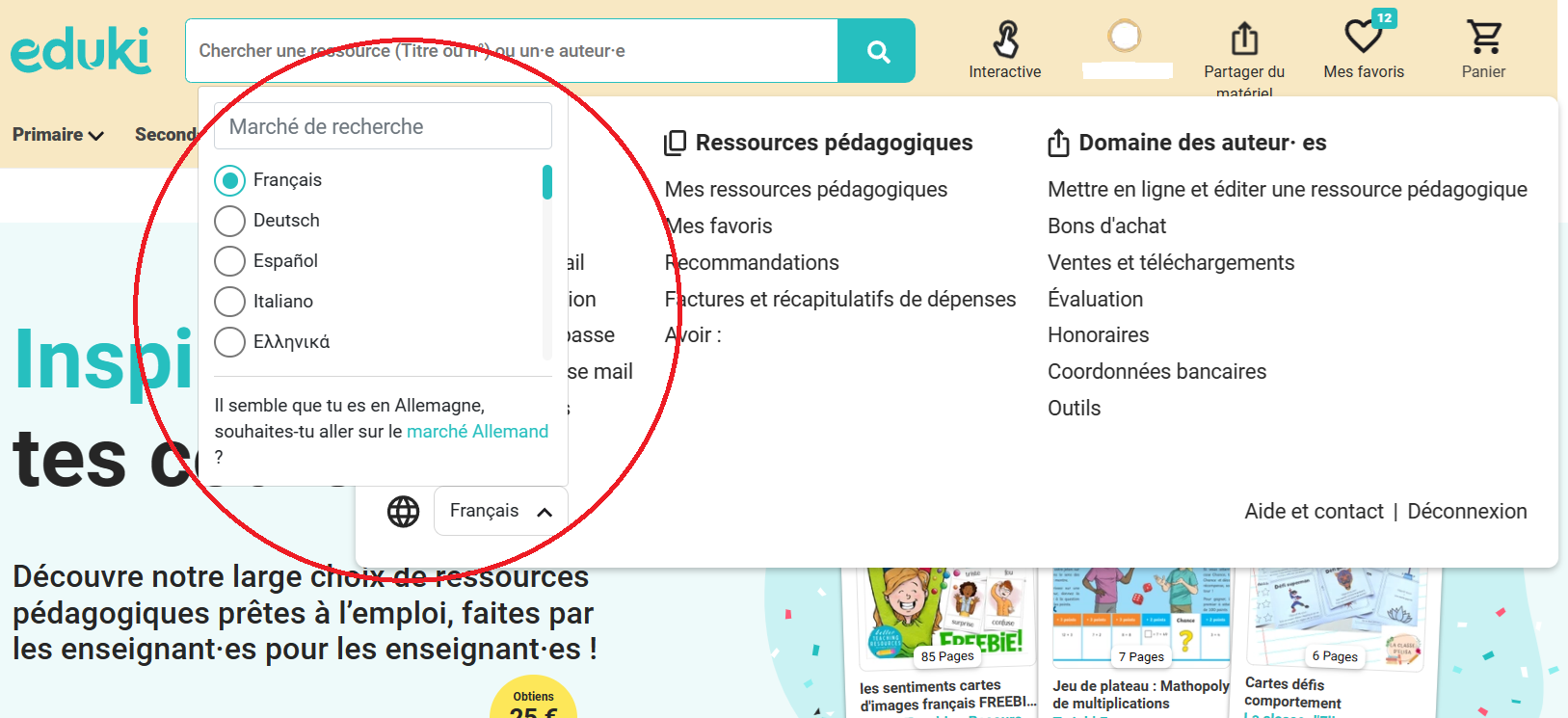Select the Italiano radio button
The width and height of the screenshot is (1568, 718).
(229, 302)
